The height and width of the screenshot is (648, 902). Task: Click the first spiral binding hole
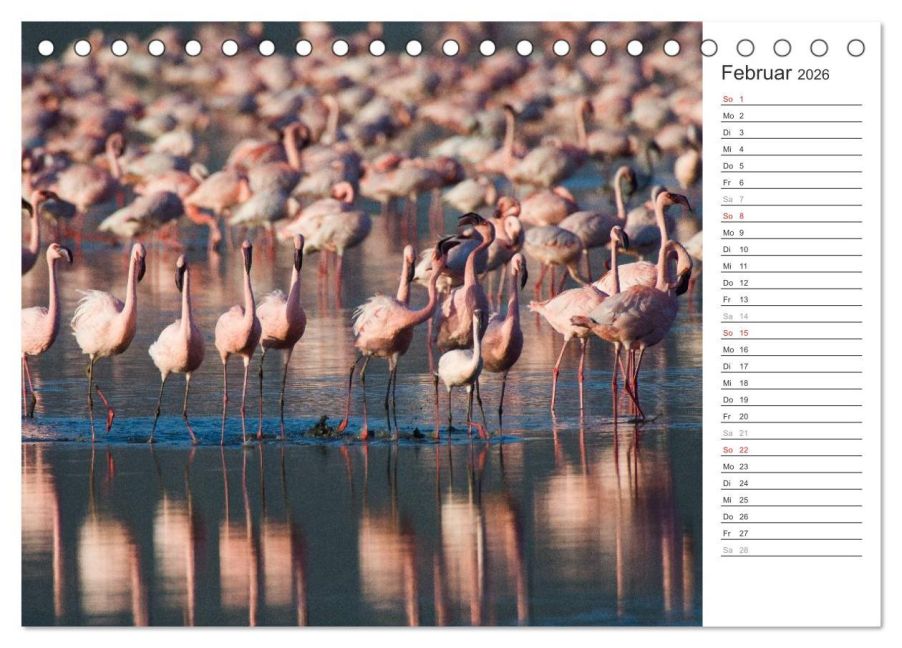[x=46, y=48]
